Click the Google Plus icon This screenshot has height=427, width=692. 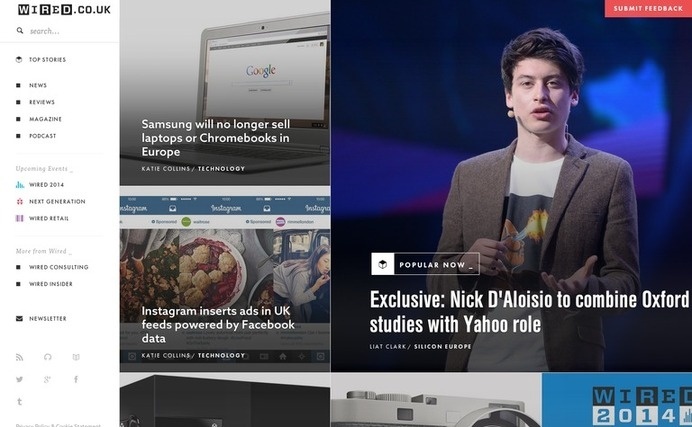coord(47,380)
